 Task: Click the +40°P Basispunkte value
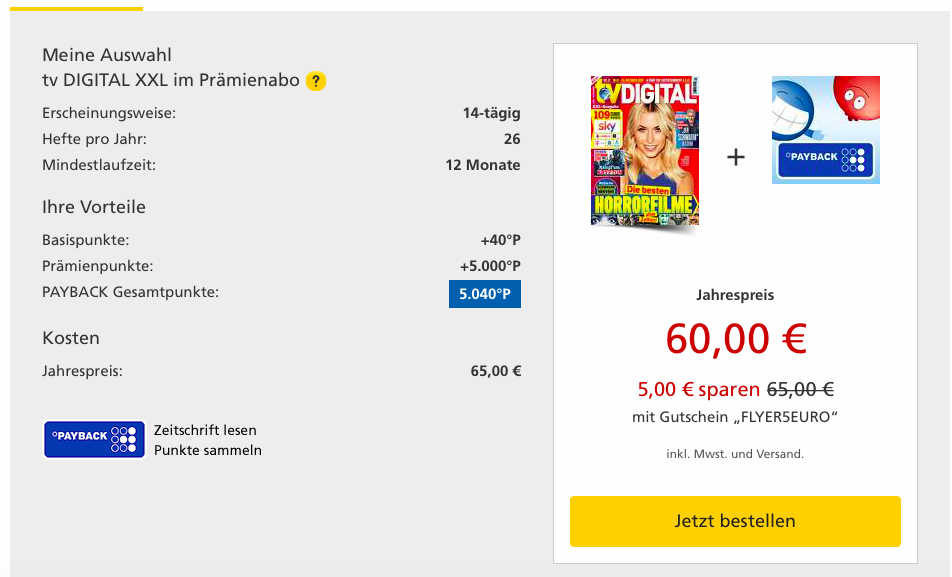500,240
